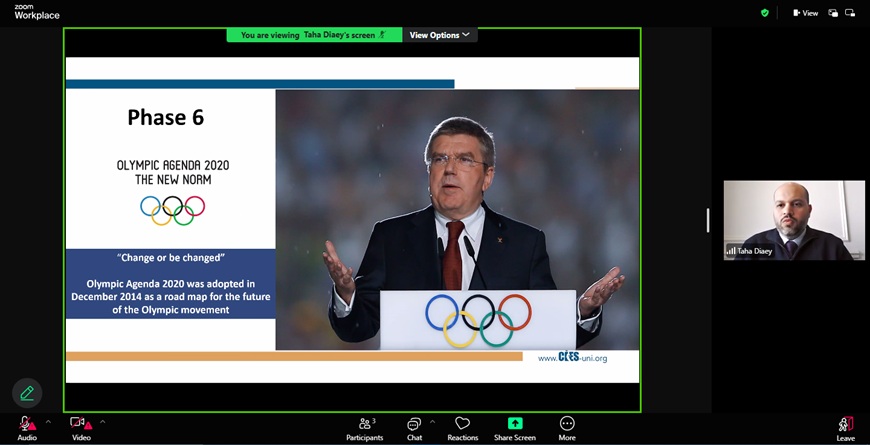The height and width of the screenshot is (445, 870).
Task: Start camera with the Video button
Action: 81,427
